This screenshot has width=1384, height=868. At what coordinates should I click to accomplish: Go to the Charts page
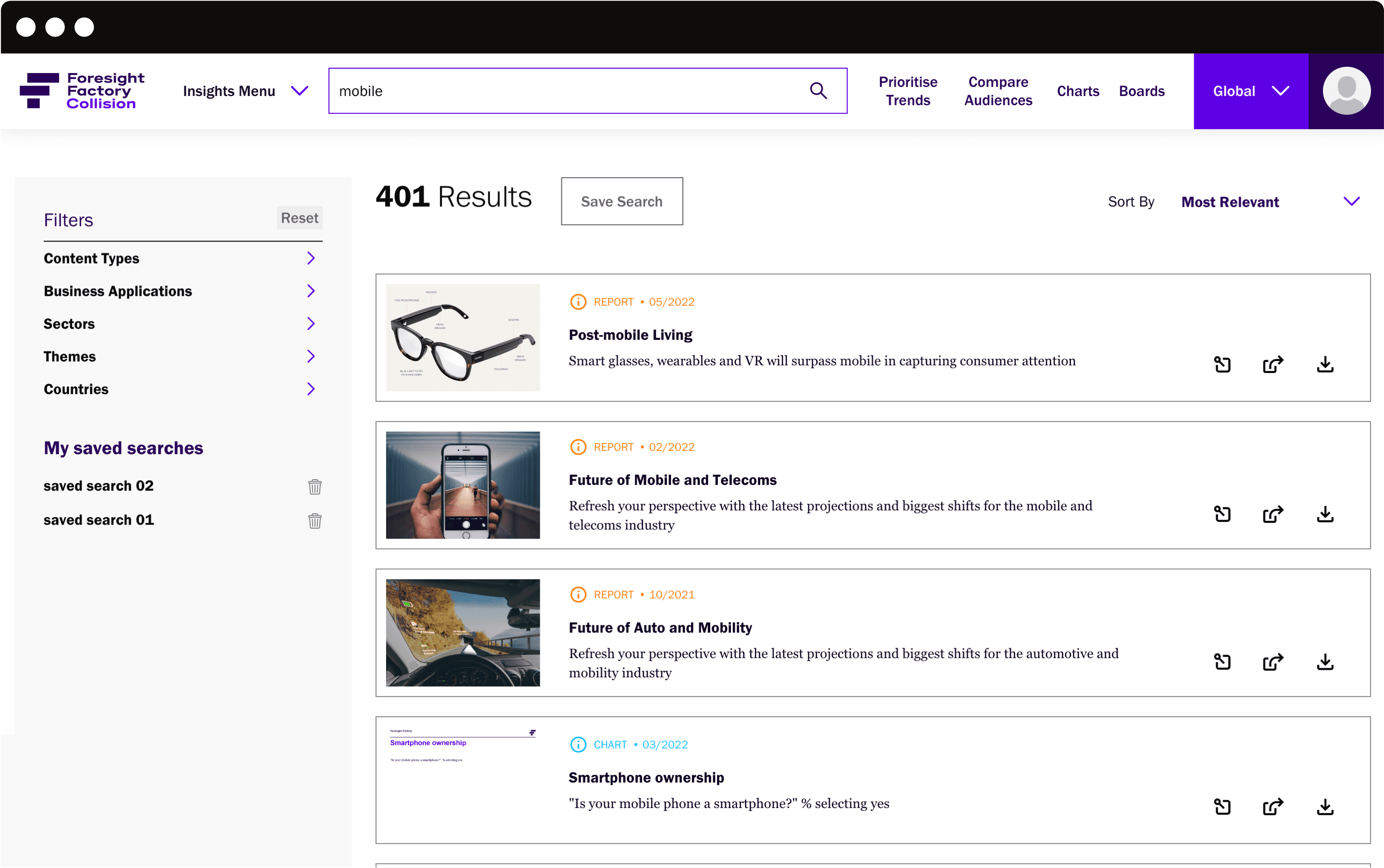coord(1077,91)
